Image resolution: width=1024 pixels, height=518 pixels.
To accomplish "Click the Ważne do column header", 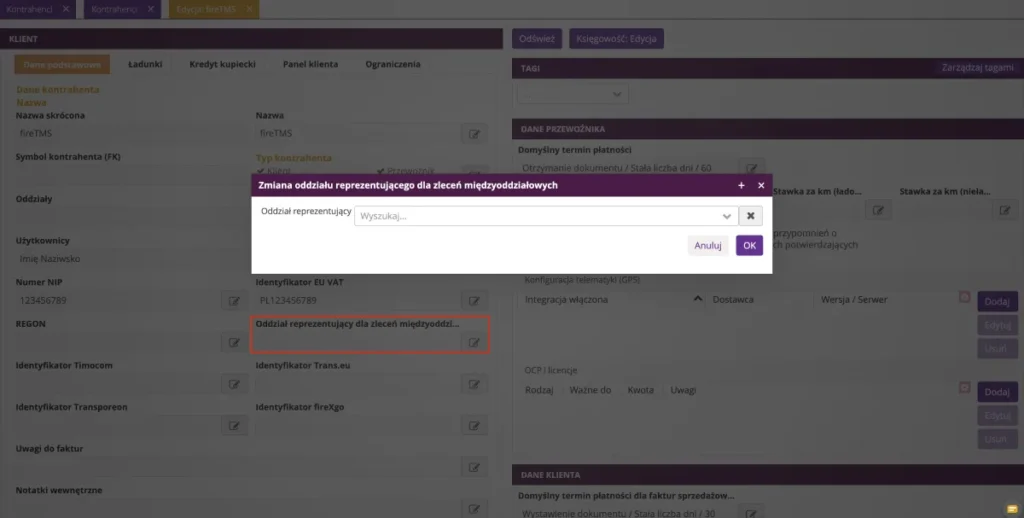I will (590, 390).
